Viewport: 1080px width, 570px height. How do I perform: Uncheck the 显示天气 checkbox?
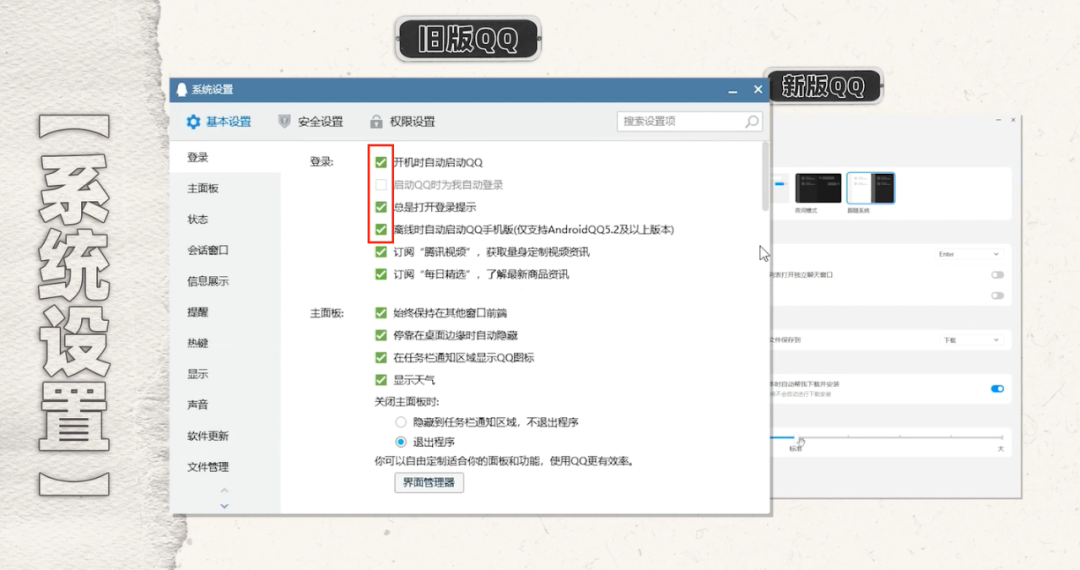[x=381, y=380]
